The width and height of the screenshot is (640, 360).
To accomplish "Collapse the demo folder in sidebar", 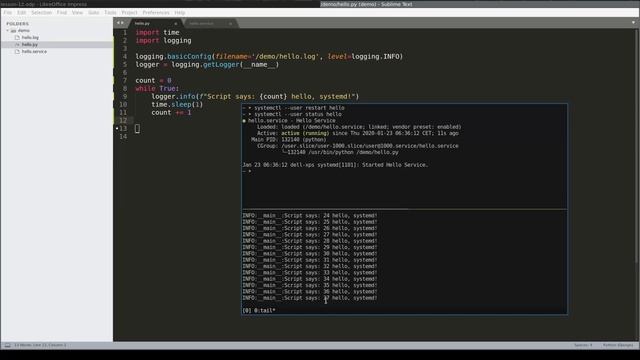I will [7, 31].
